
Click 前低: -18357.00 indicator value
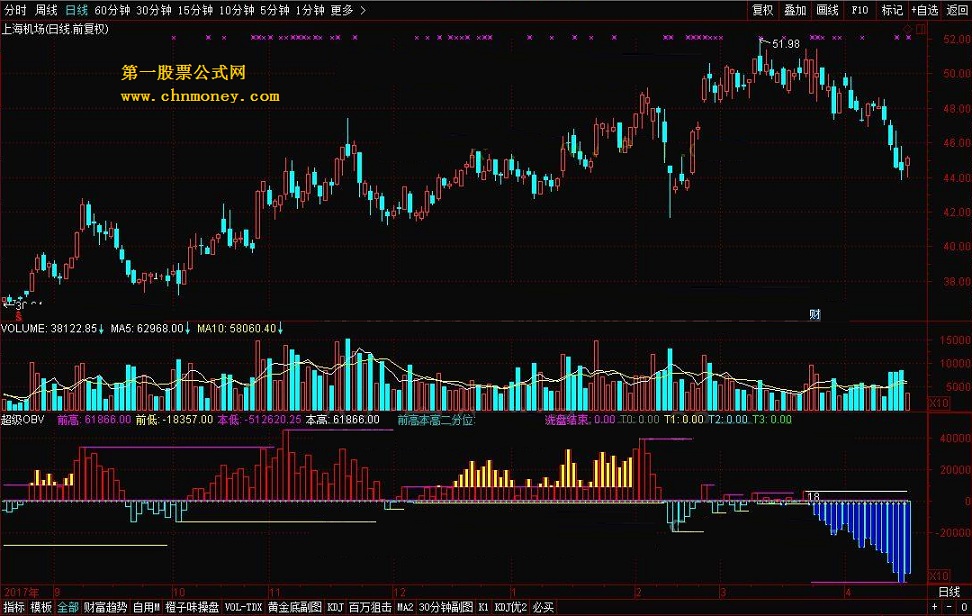174,420
